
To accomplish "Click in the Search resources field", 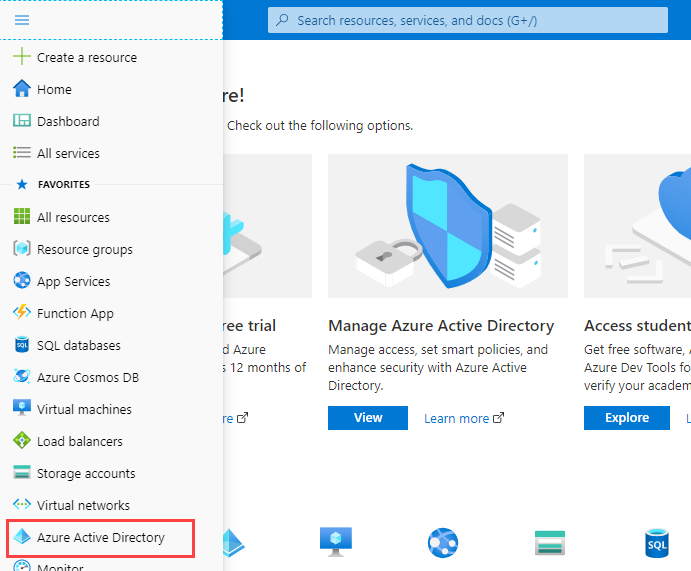I will point(468,20).
